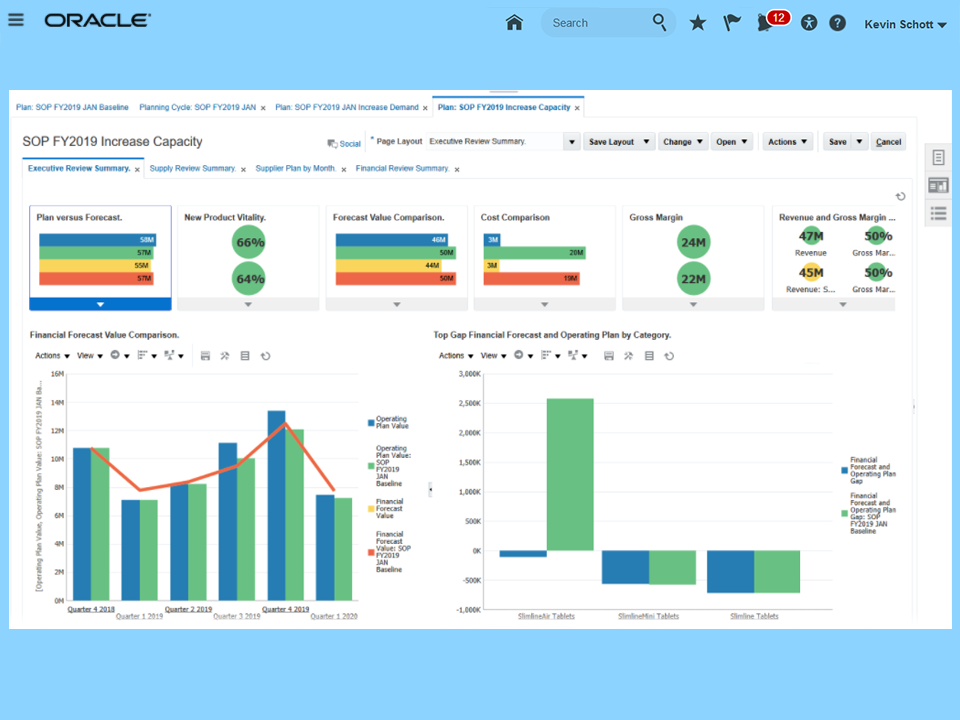Screen dimensions: 960x720
Task: Refresh the infotile summary area
Action: pos(901,197)
